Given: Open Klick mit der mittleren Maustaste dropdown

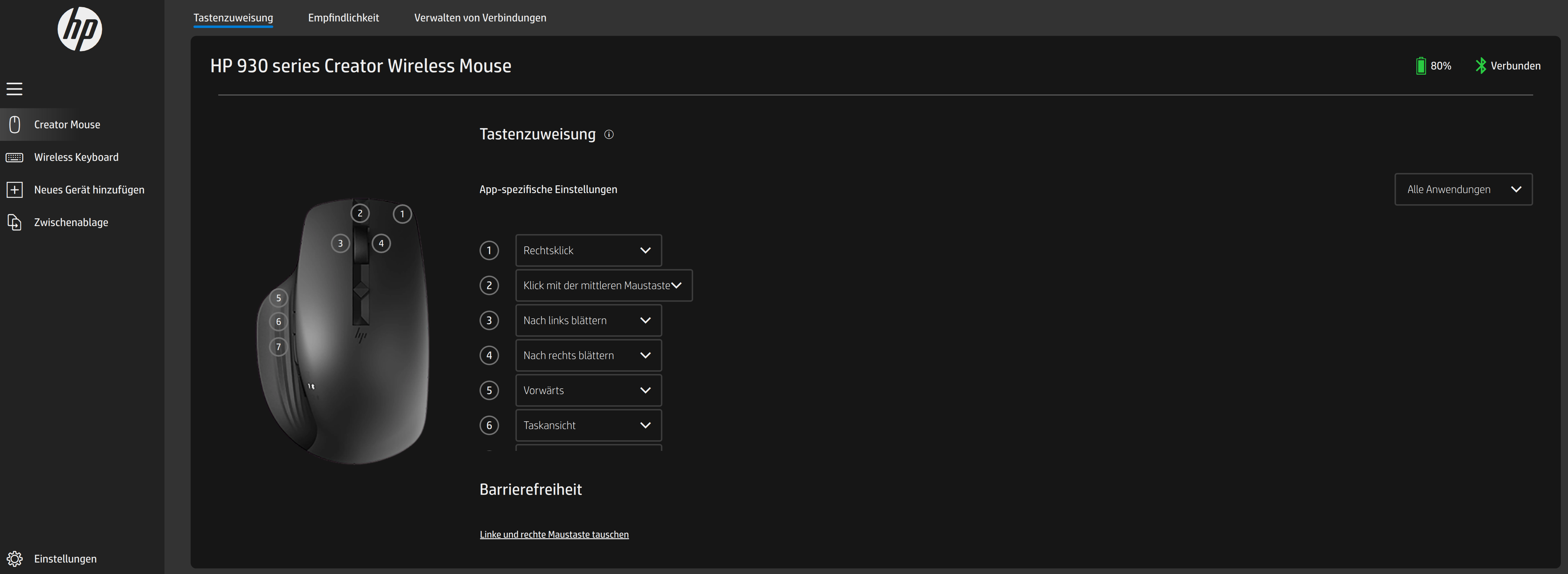Looking at the screenshot, I should 604,285.
